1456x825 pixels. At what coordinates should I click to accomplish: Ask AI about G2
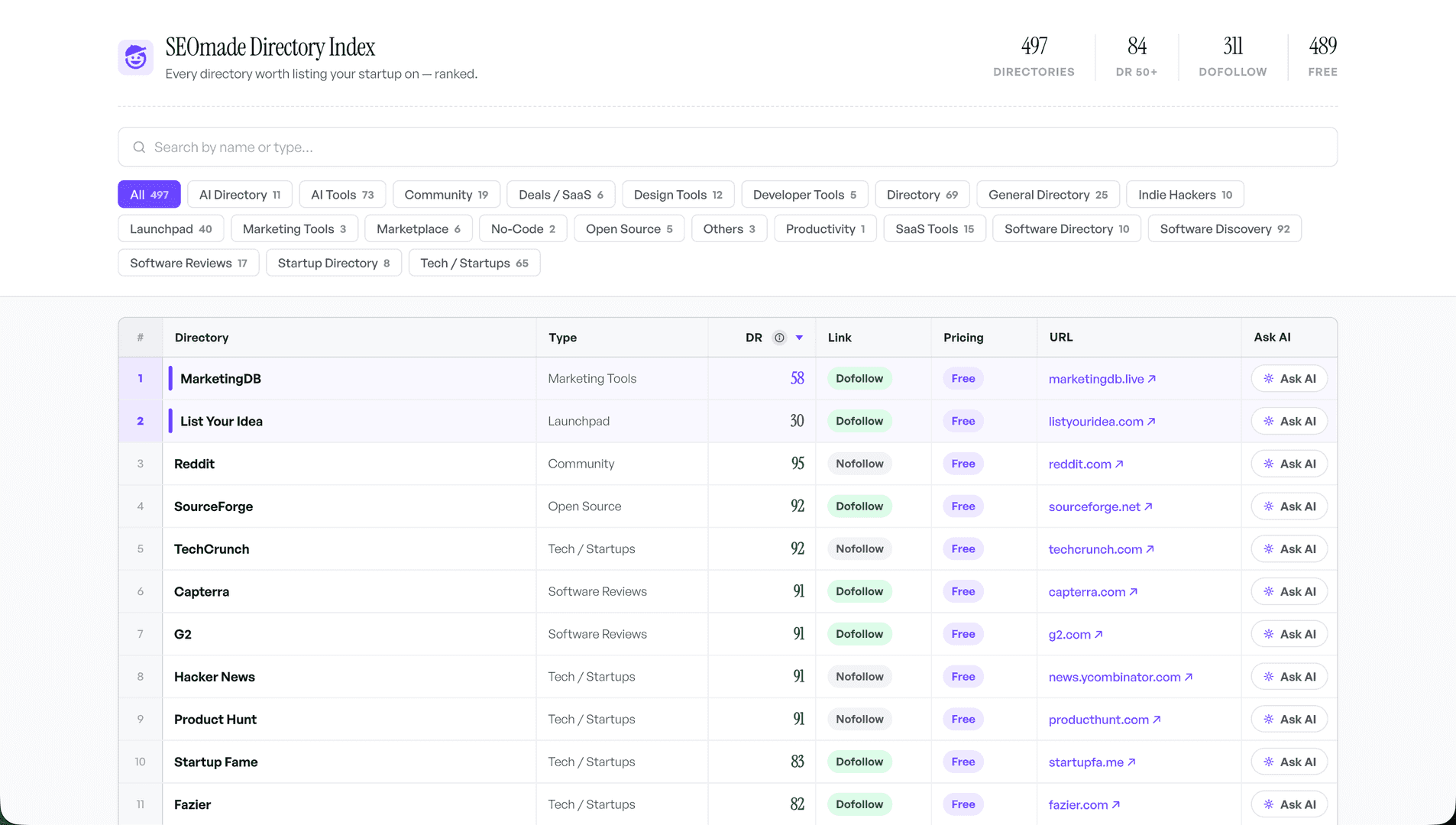click(1289, 634)
